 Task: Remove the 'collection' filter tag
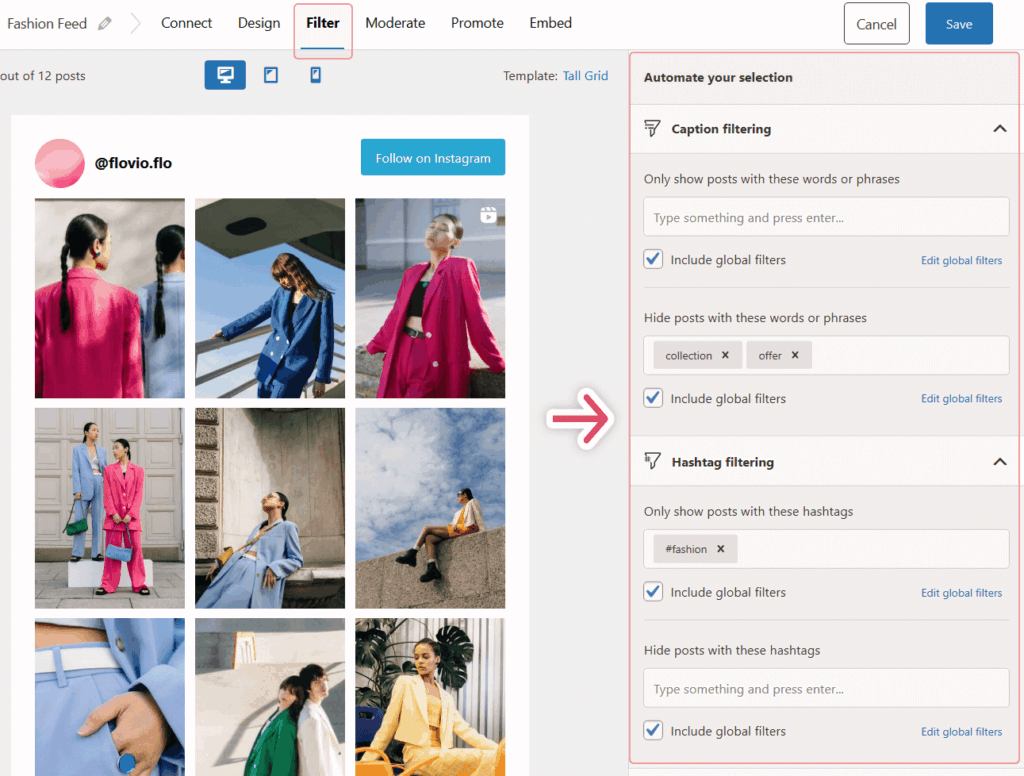(725, 355)
